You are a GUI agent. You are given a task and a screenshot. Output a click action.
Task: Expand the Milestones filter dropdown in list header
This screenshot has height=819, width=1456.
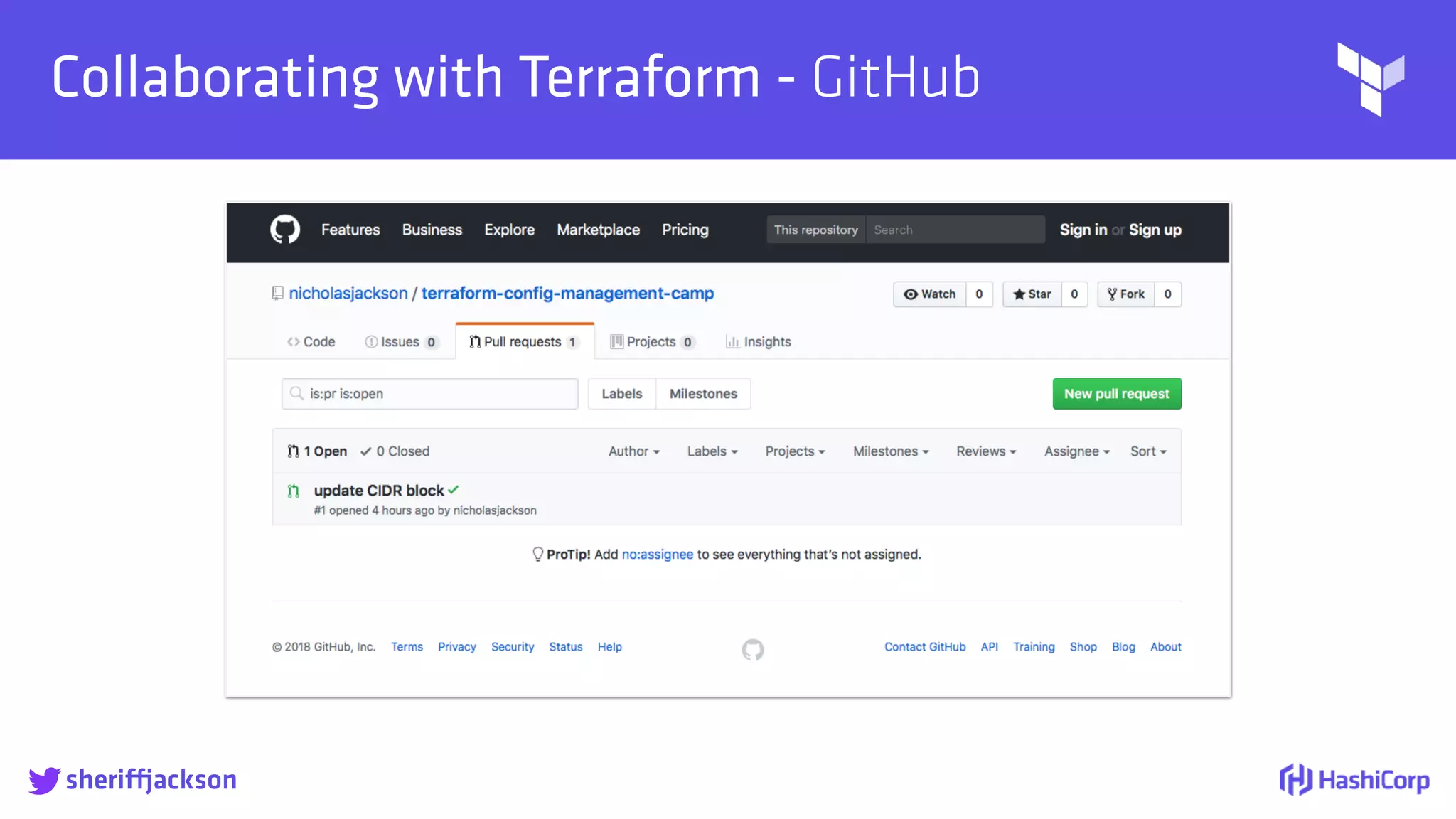(x=891, y=451)
